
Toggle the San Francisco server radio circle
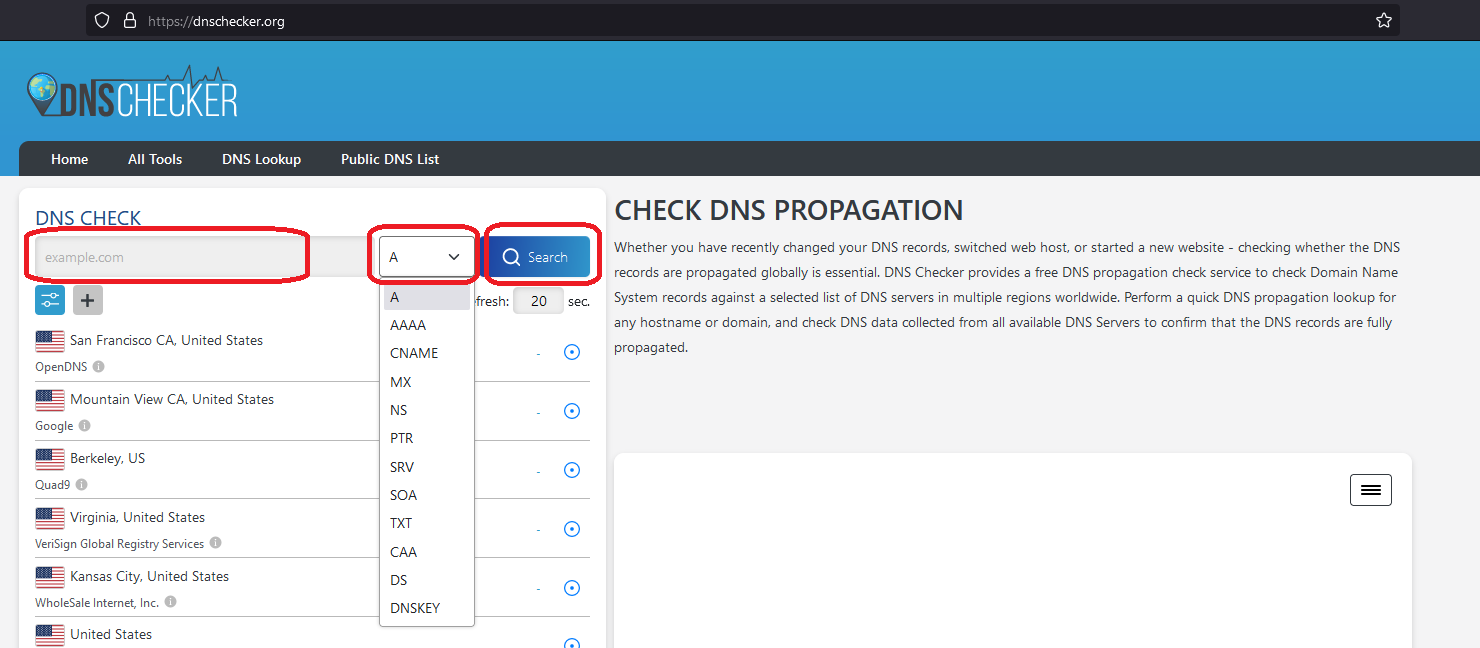572,352
